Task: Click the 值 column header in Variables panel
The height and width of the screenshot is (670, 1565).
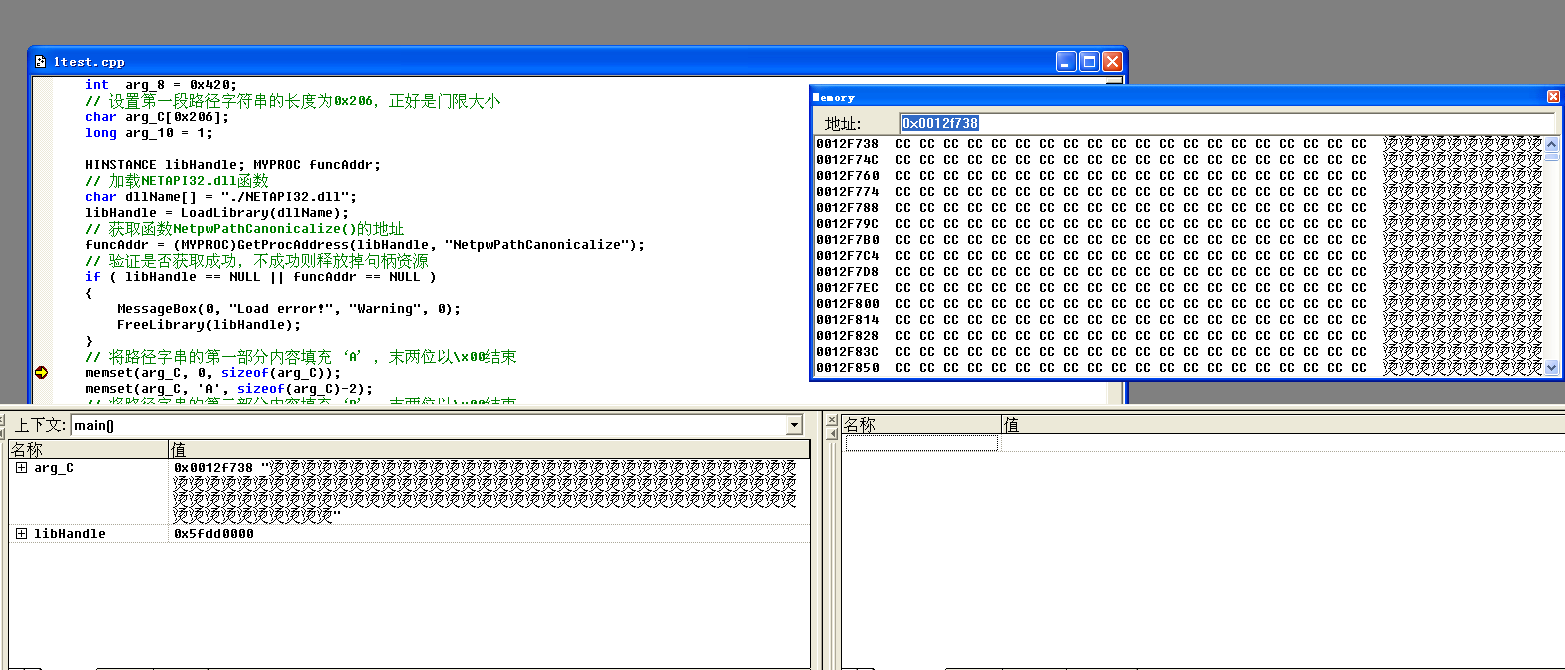Action: pyautogui.click(x=490, y=450)
